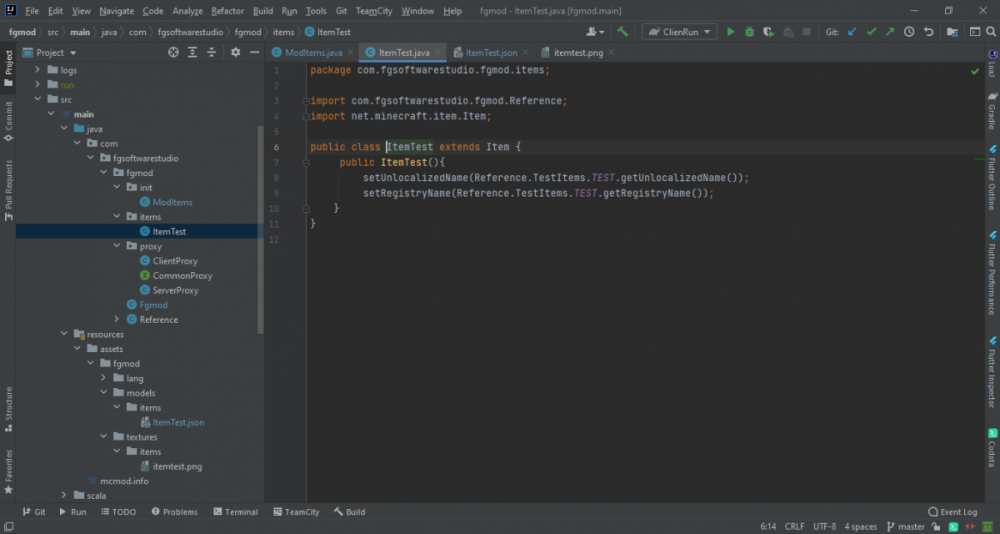Collapse the src folder

(38, 100)
